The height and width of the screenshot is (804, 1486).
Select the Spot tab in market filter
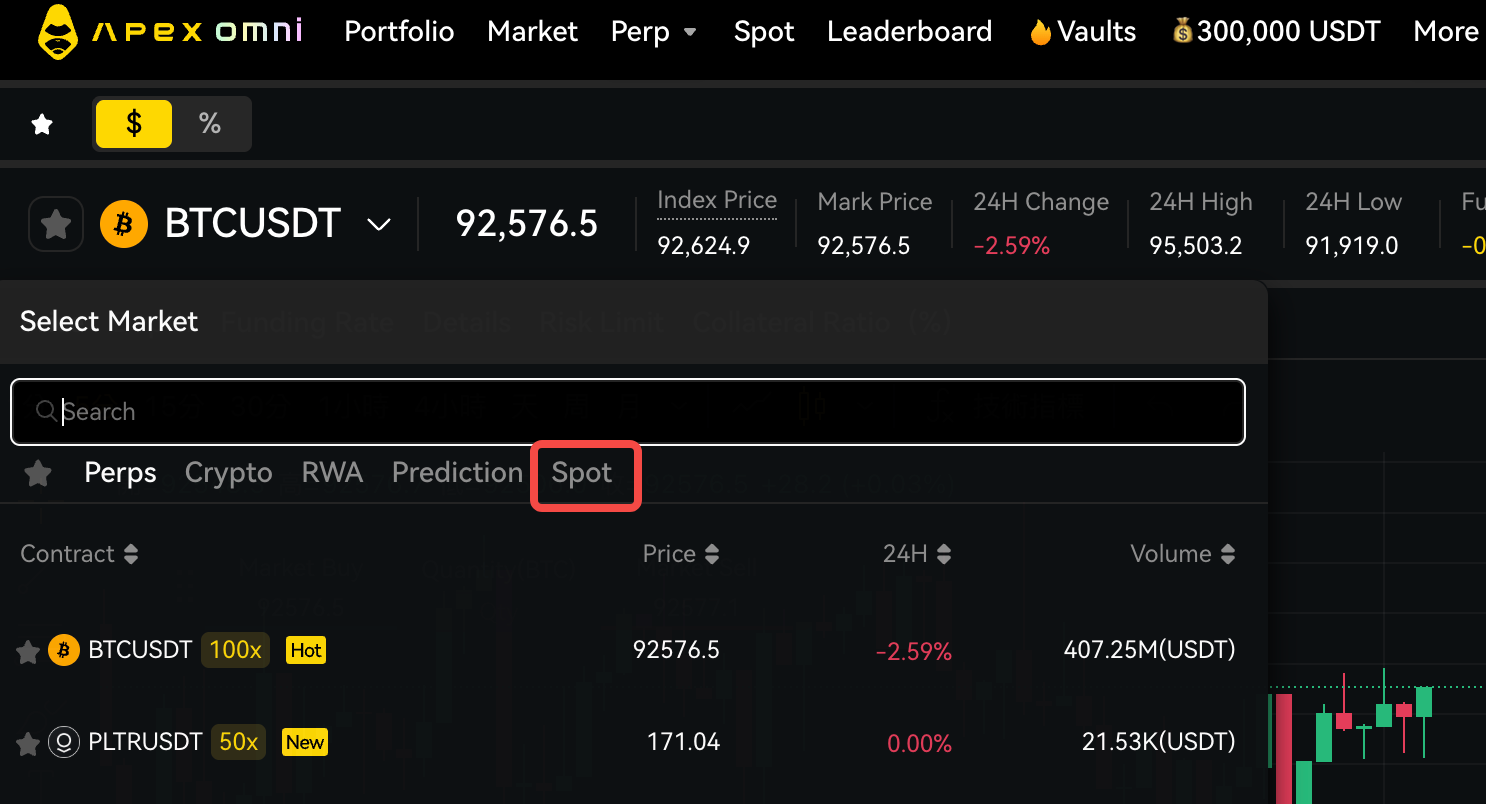[x=582, y=473]
